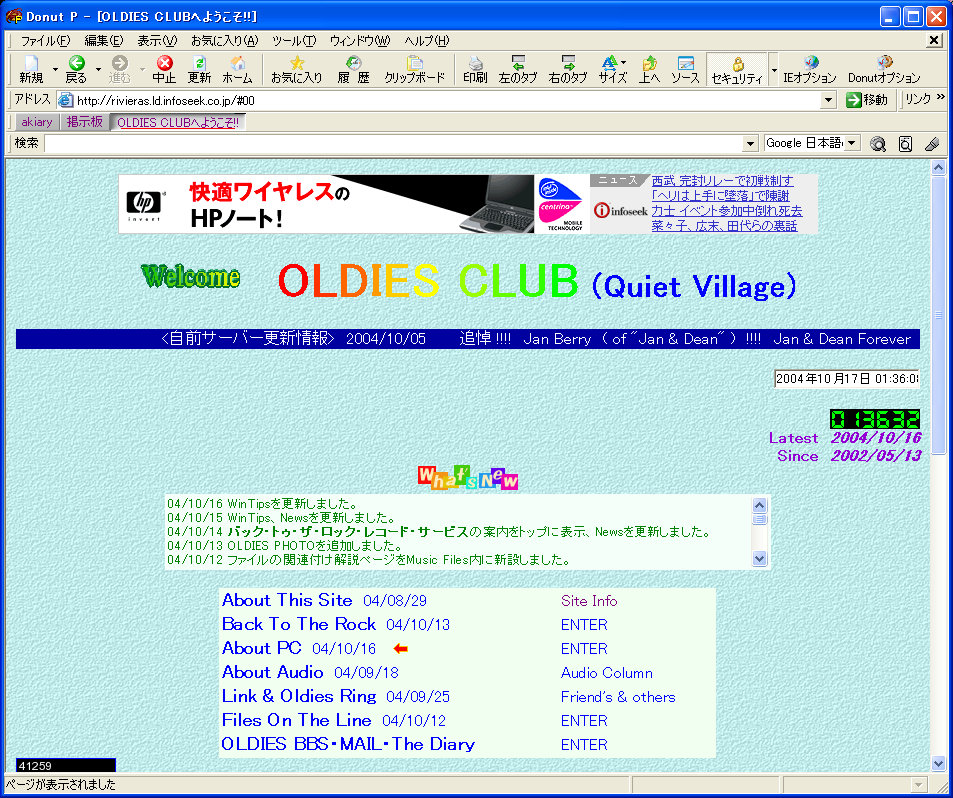953x798 pixels.
Task: Click the 戻る (Back) toolbar icon
Action: click(x=76, y=69)
